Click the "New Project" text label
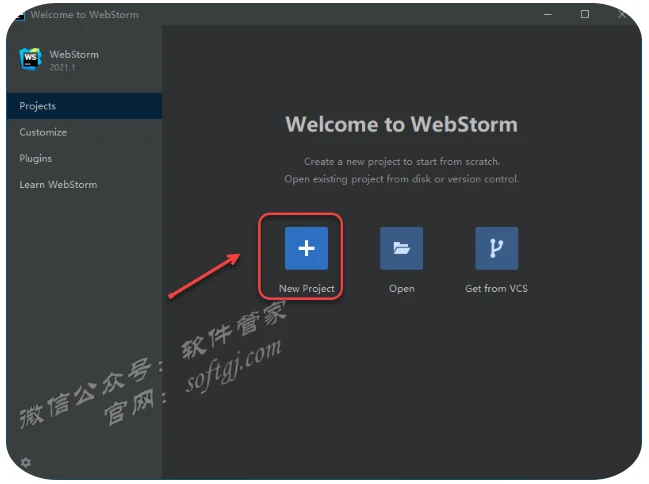 pyautogui.click(x=306, y=289)
